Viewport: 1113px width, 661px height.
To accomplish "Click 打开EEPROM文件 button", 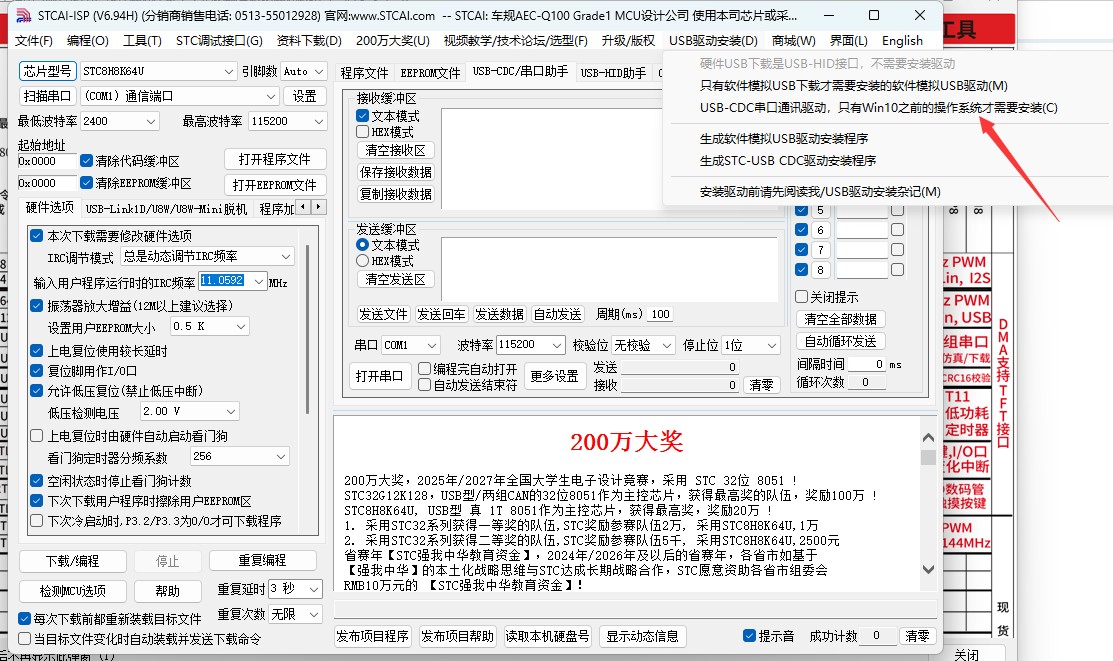I will click(275, 185).
